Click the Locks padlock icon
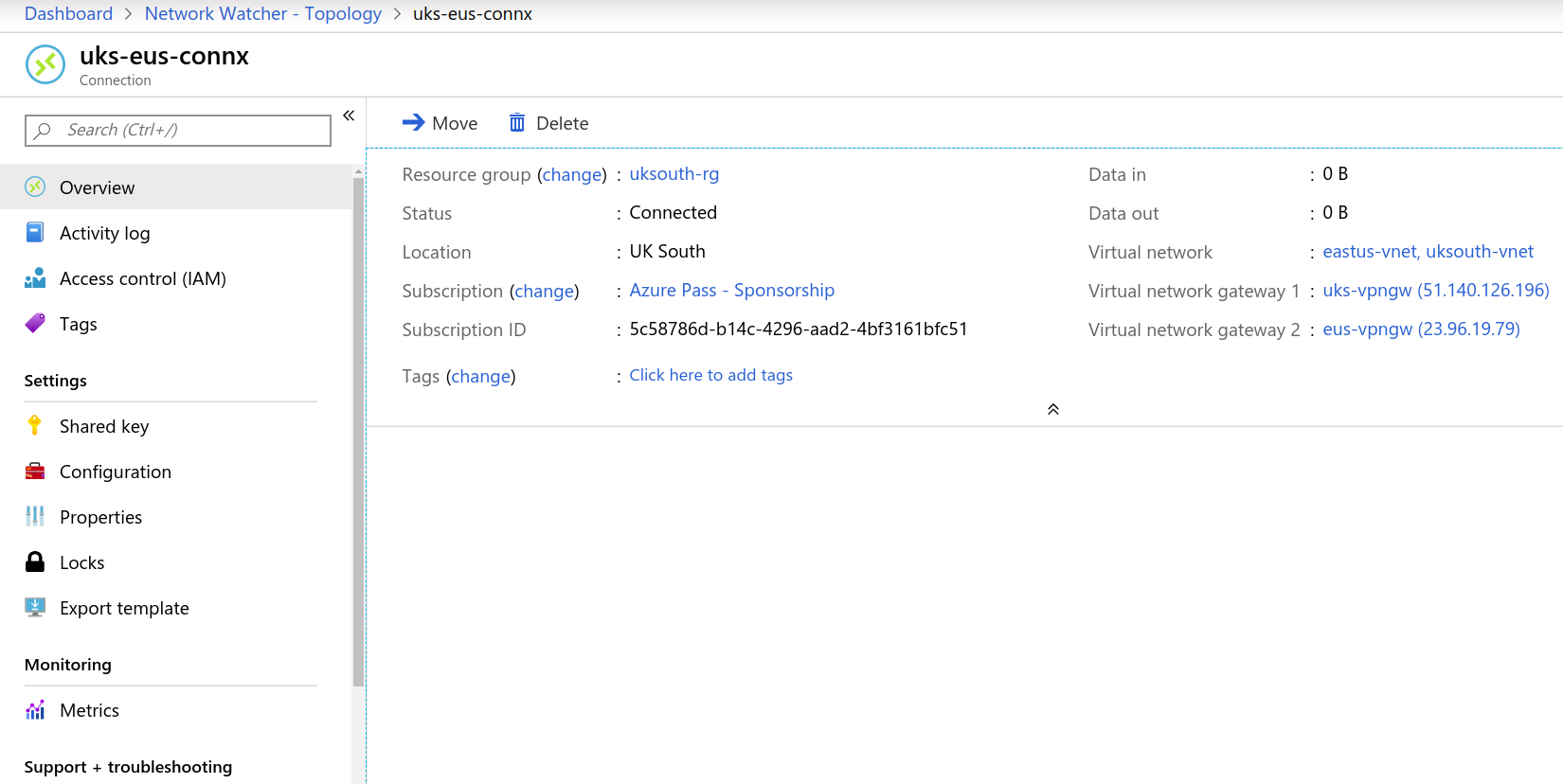Image resolution: width=1563 pixels, height=784 pixels. [x=35, y=561]
